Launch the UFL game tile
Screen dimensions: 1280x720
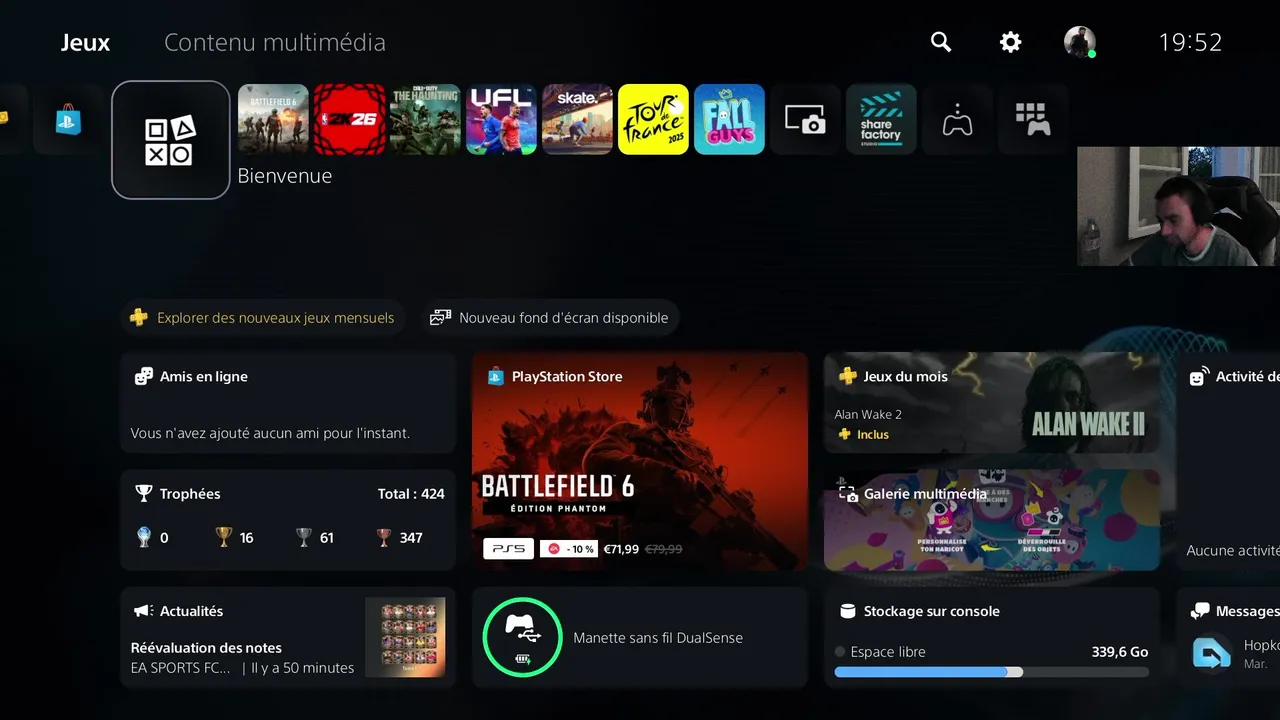[501, 119]
